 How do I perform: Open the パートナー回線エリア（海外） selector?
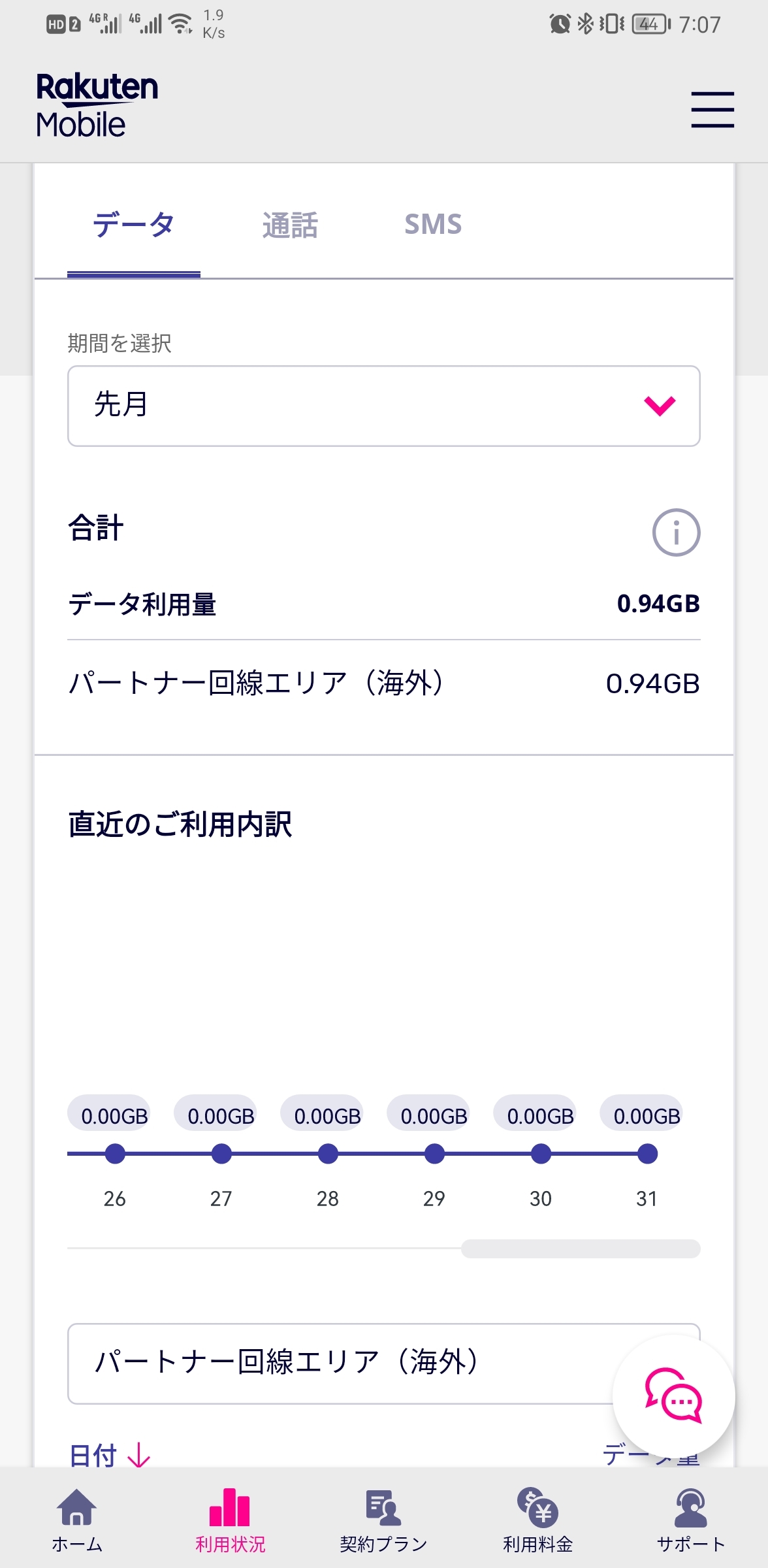[340, 1363]
